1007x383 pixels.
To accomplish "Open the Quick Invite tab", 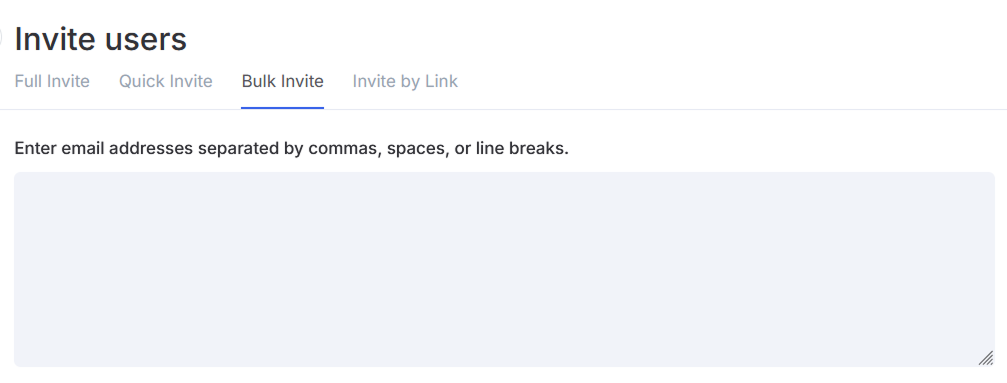I will click(166, 82).
